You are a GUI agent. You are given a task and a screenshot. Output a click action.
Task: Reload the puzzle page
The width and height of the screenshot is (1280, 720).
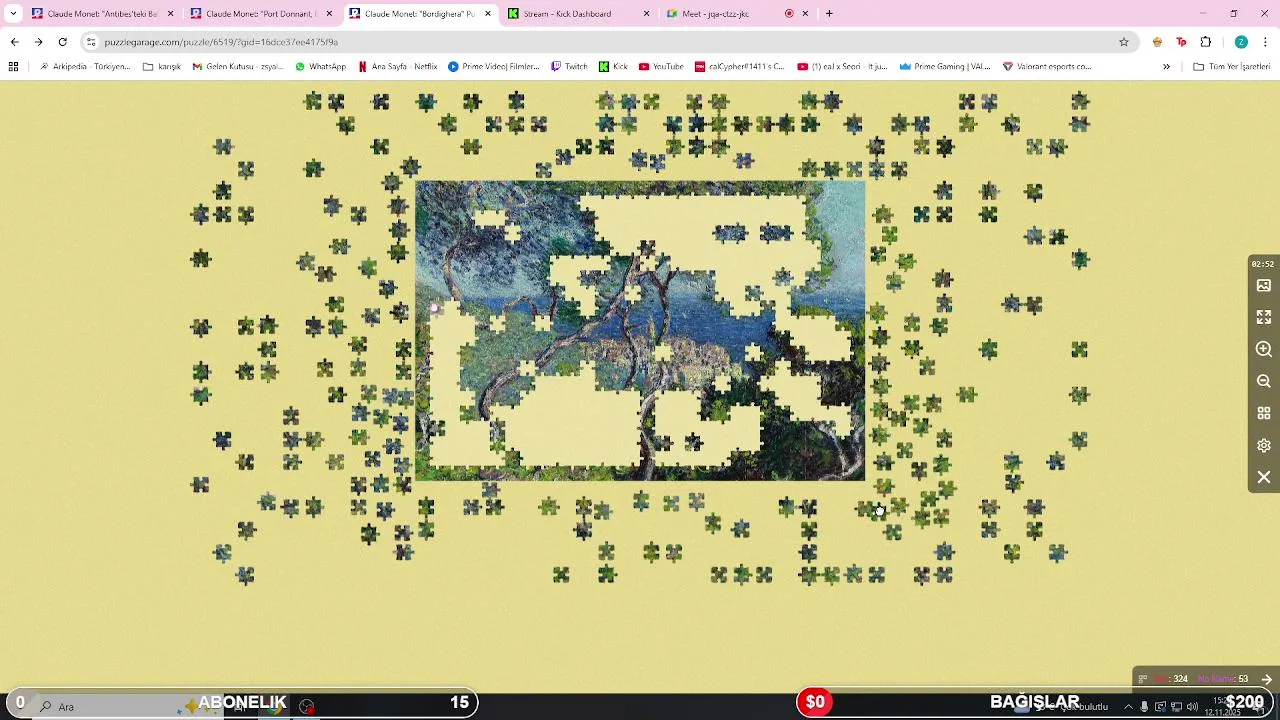coord(62,42)
